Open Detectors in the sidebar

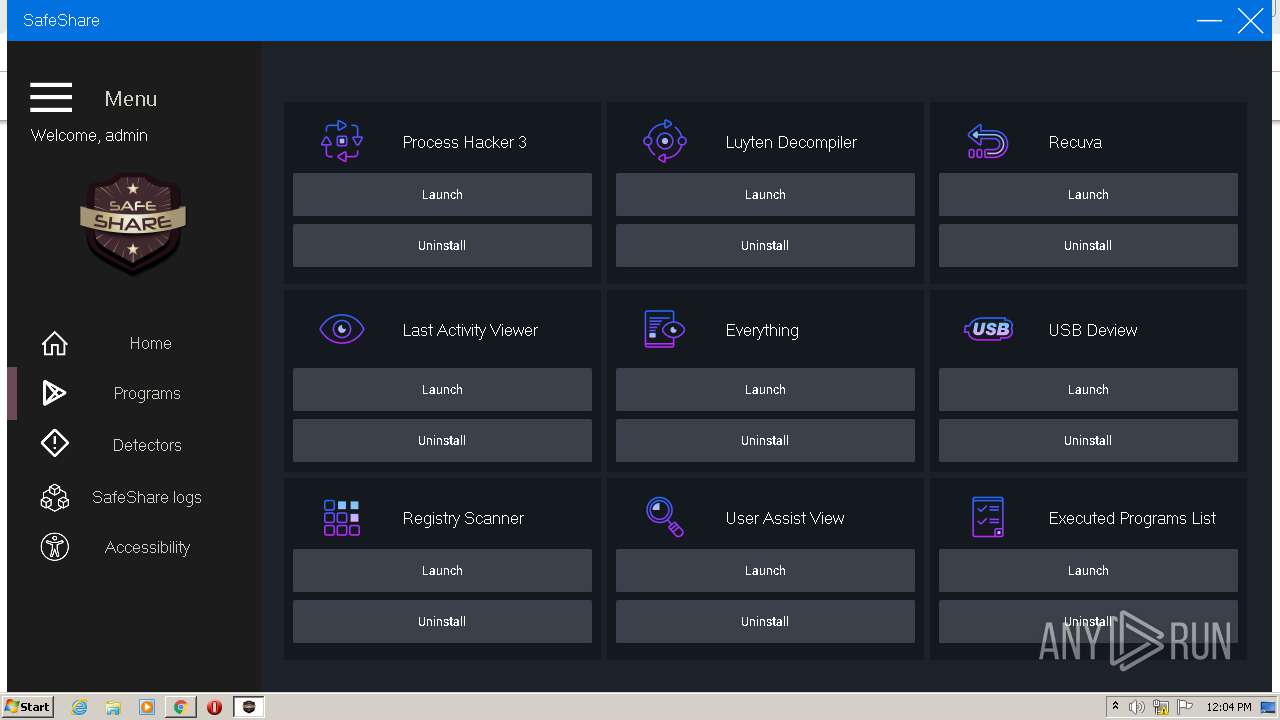[x=147, y=445]
